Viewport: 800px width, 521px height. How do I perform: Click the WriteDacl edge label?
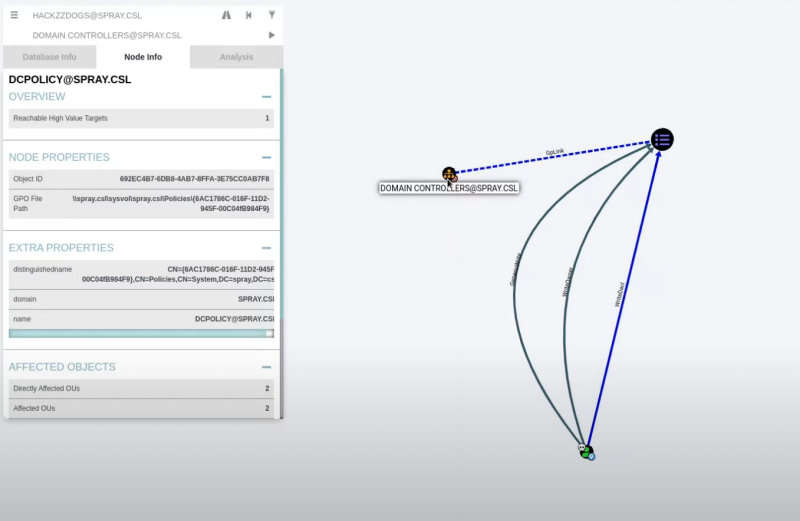619,294
